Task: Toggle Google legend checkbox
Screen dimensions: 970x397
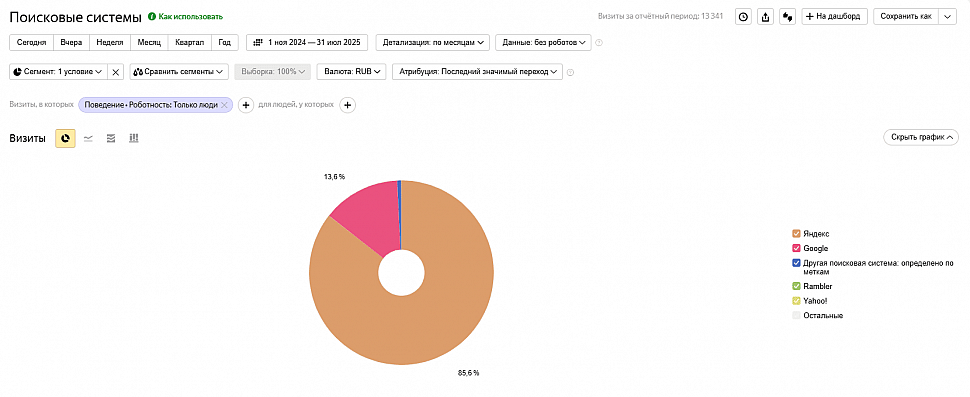Action: click(x=797, y=248)
